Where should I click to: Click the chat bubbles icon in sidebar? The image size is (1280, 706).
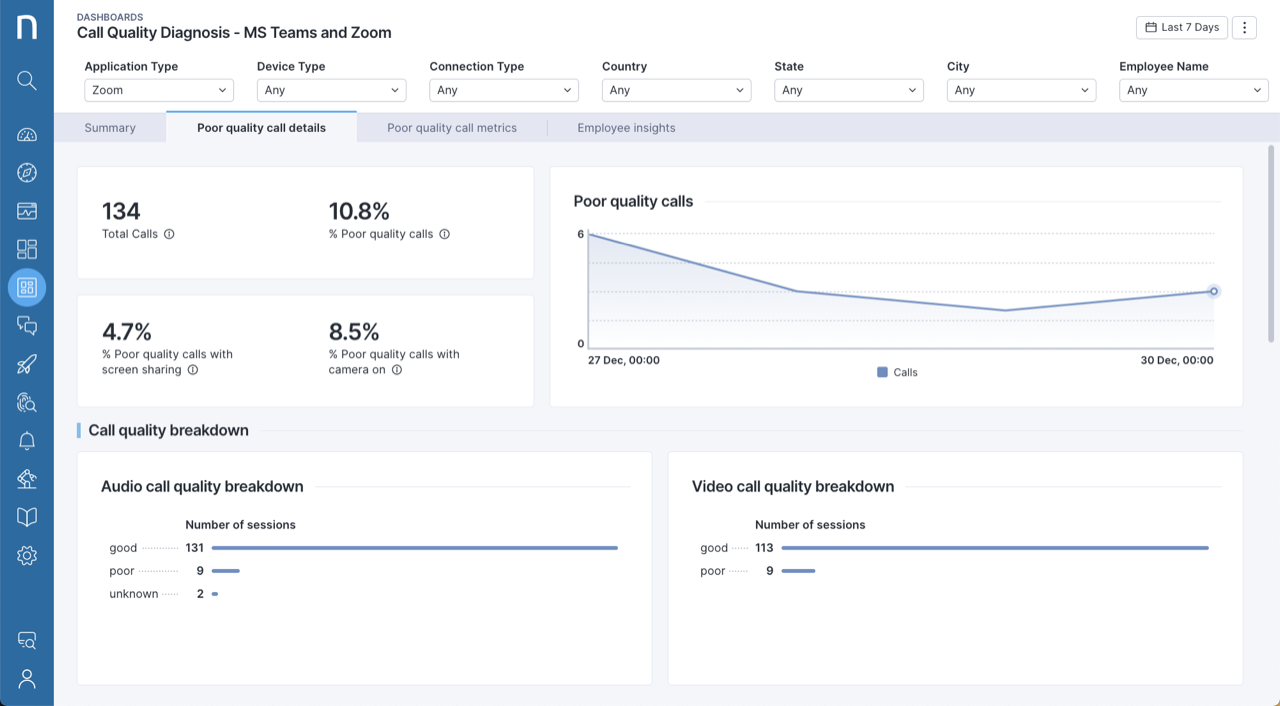pos(27,326)
